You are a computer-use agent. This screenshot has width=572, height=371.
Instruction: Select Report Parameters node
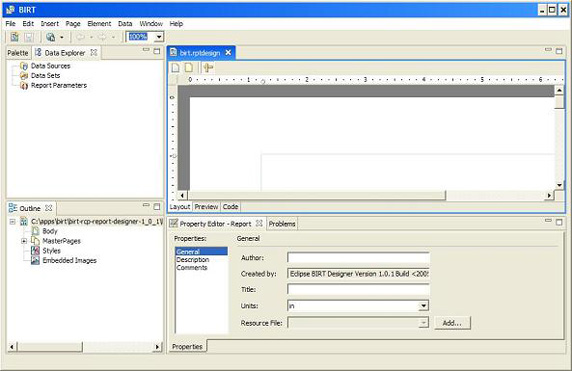point(59,85)
